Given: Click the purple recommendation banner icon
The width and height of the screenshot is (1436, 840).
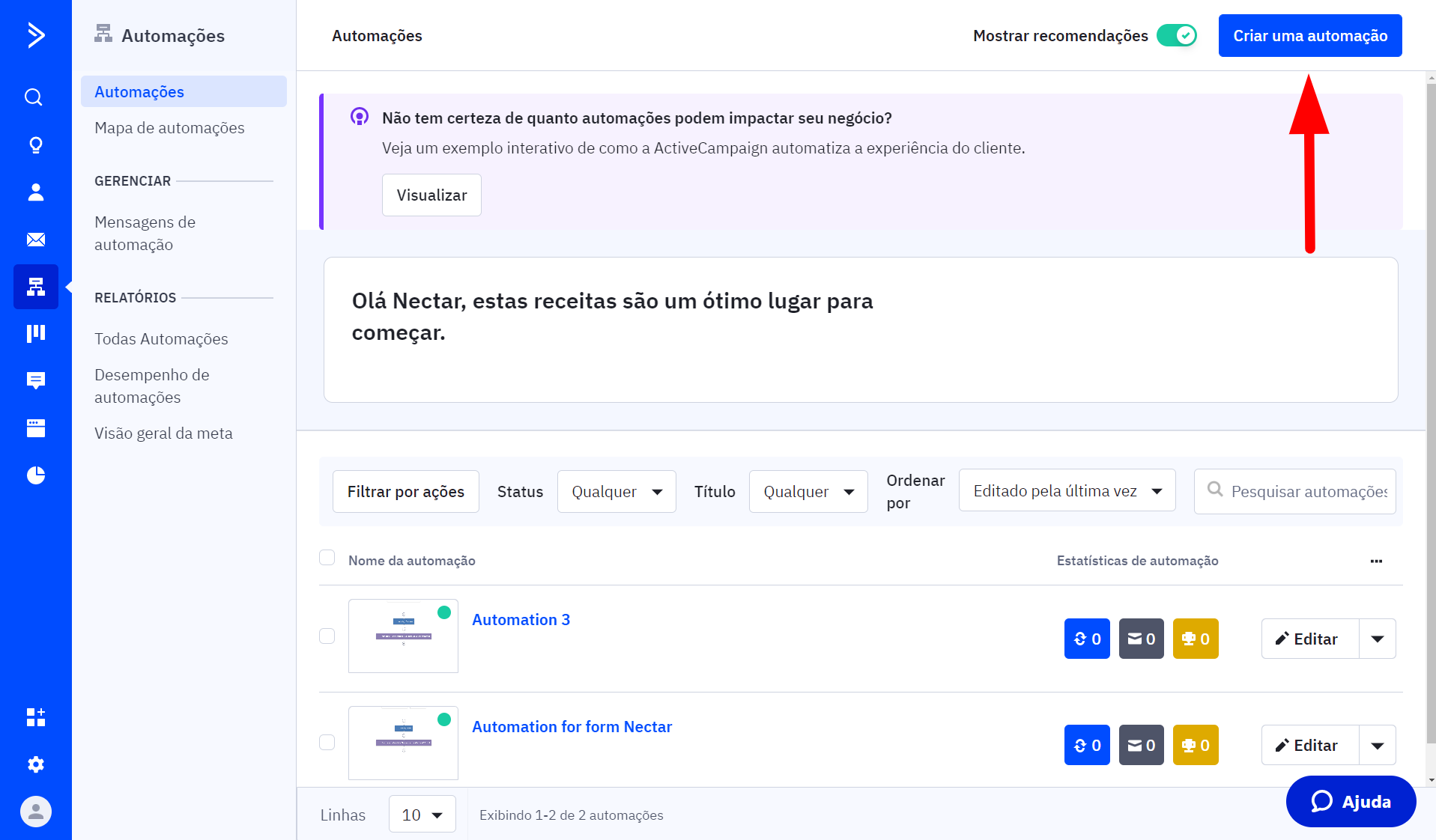Looking at the screenshot, I should tap(360, 117).
